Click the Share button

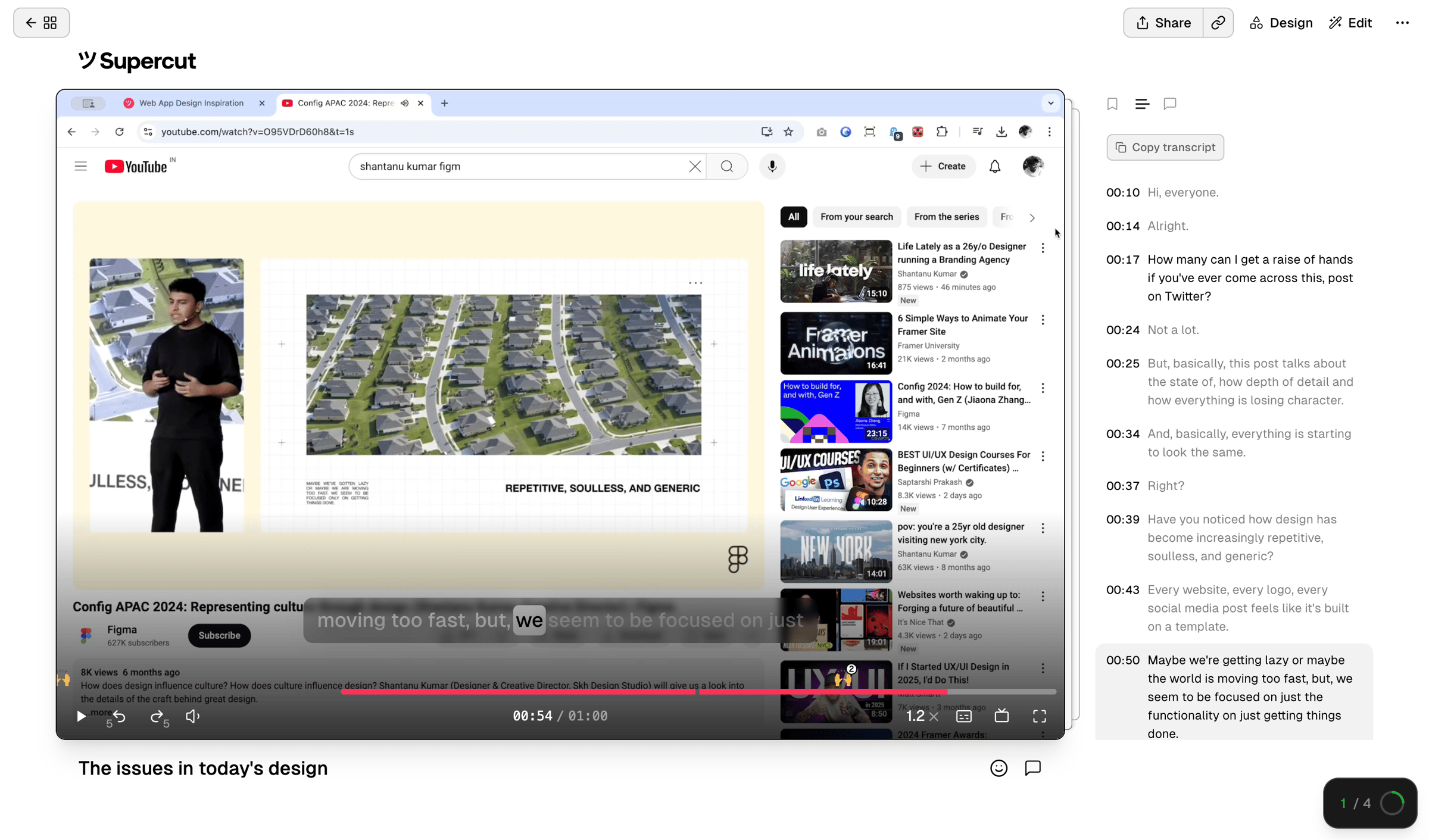pyautogui.click(x=1163, y=23)
